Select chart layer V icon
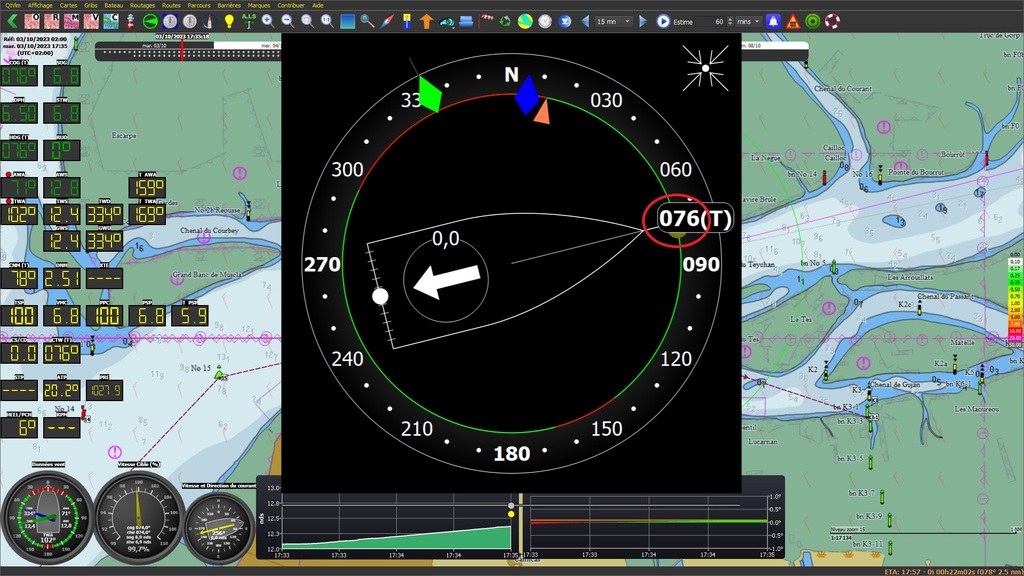The width and height of the screenshot is (1024, 576). [x=91, y=21]
